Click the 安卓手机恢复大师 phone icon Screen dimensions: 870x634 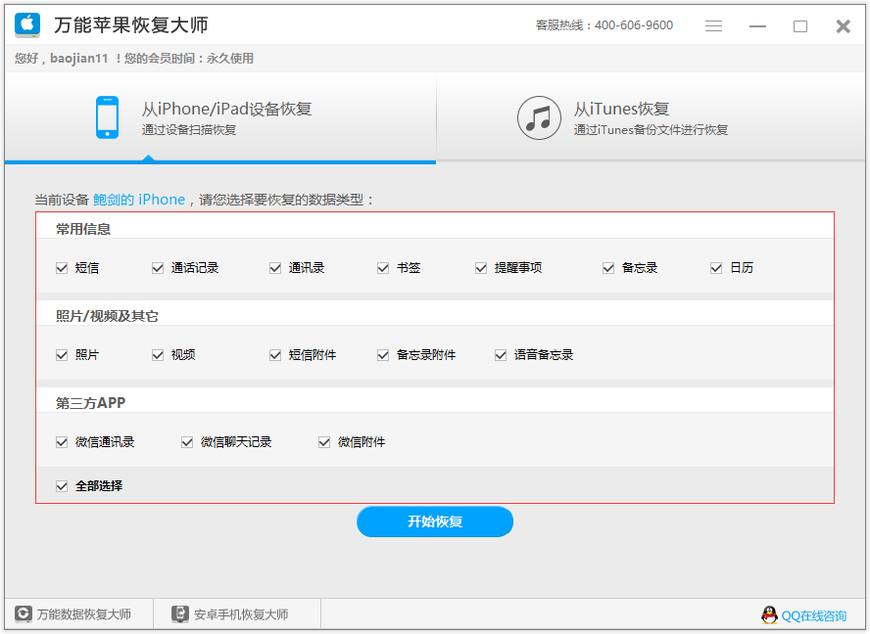click(x=182, y=613)
